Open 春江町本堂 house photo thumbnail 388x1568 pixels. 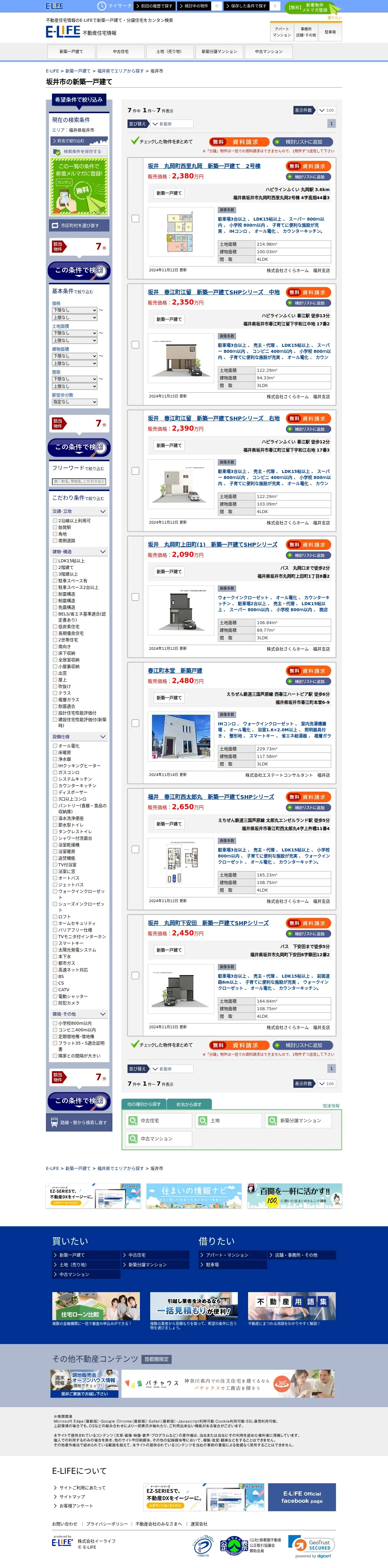point(182,736)
